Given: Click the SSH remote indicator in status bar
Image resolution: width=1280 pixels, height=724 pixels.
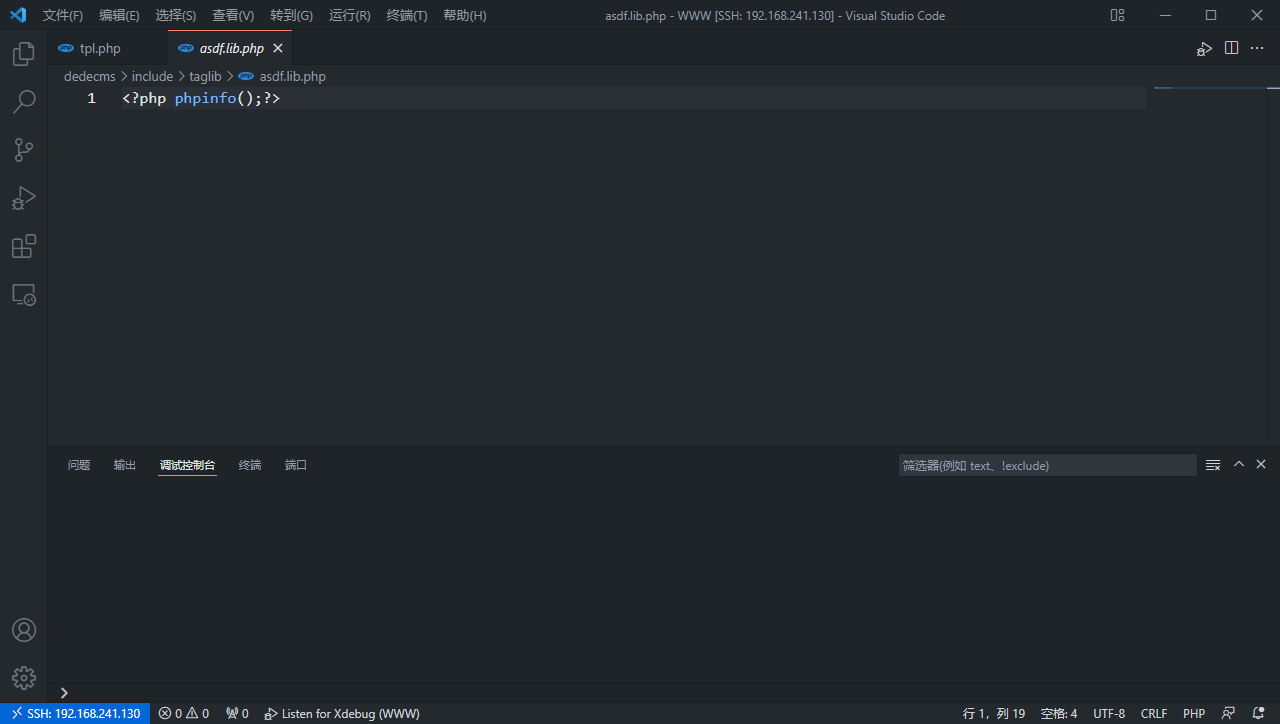Looking at the screenshot, I should coord(75,713).
